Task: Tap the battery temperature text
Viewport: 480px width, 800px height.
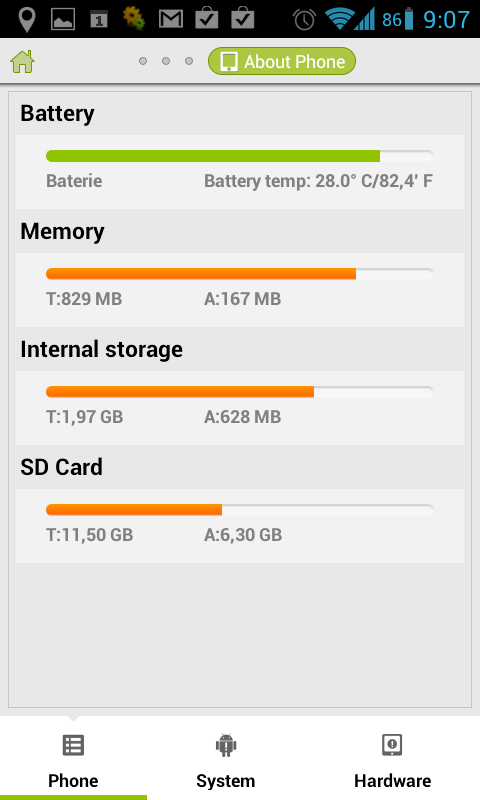Action: coord(318,181)
